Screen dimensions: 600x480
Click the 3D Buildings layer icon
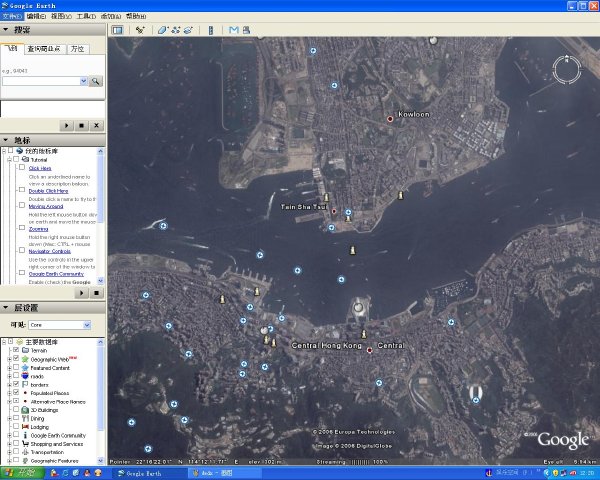click(25, 410)
